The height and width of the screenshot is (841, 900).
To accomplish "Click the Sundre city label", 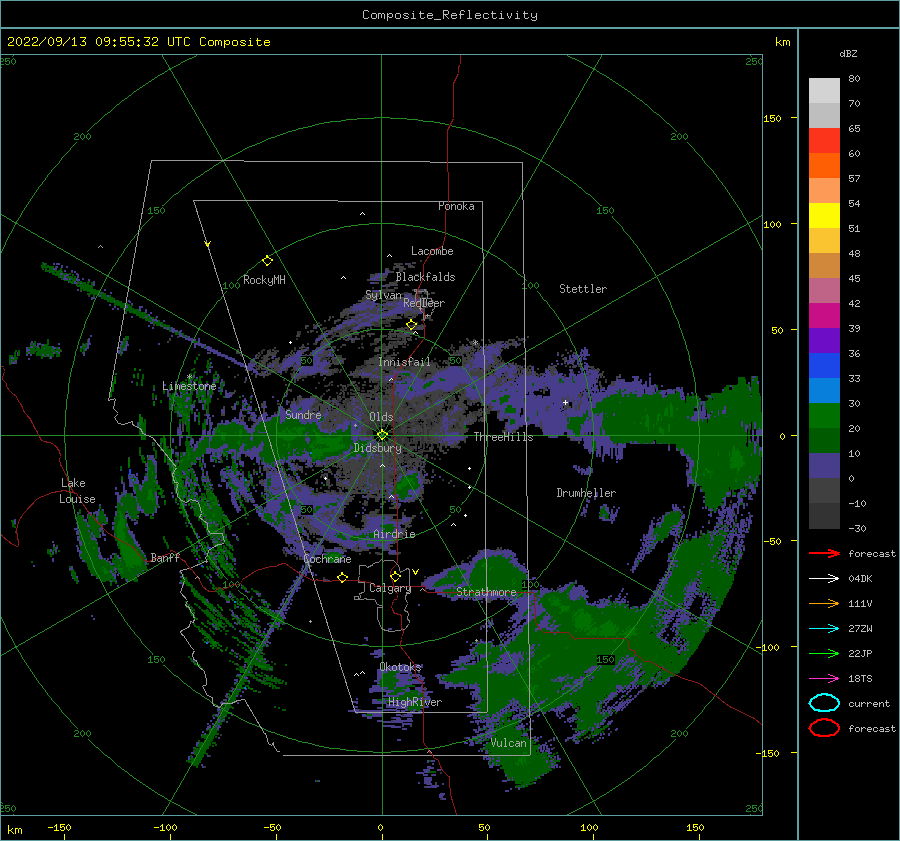I will (303, 415).
